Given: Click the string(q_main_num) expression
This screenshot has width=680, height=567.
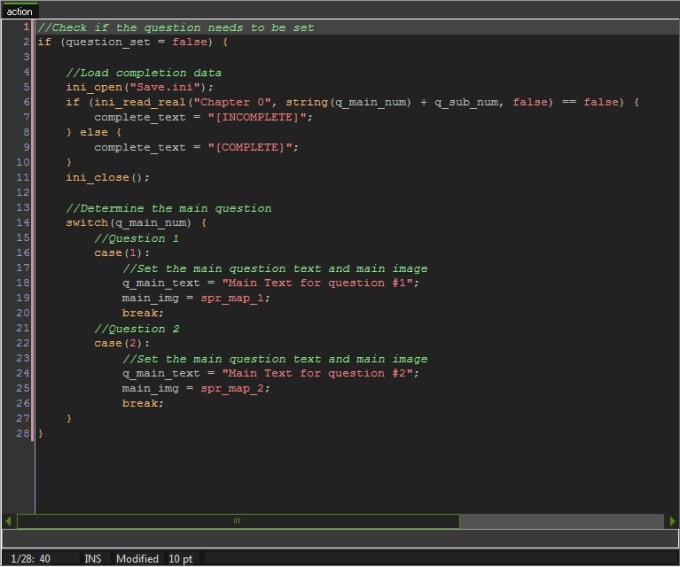Looking at the screenshot, I should point(348,102).
